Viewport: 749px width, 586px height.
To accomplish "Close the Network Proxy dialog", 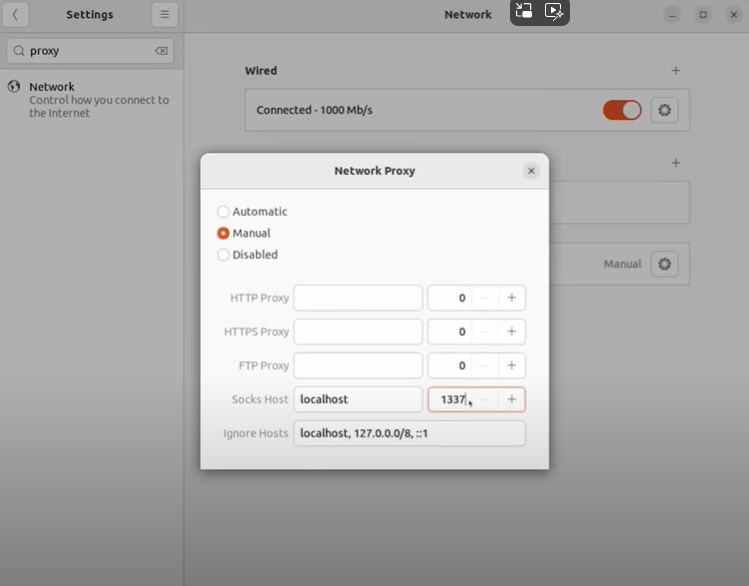I will pos(531,171).
